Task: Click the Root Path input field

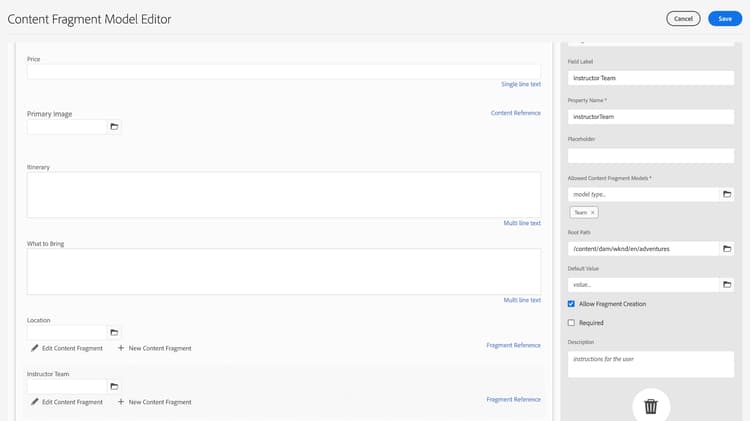Action: pyautogui.click(x=644, y=249)
